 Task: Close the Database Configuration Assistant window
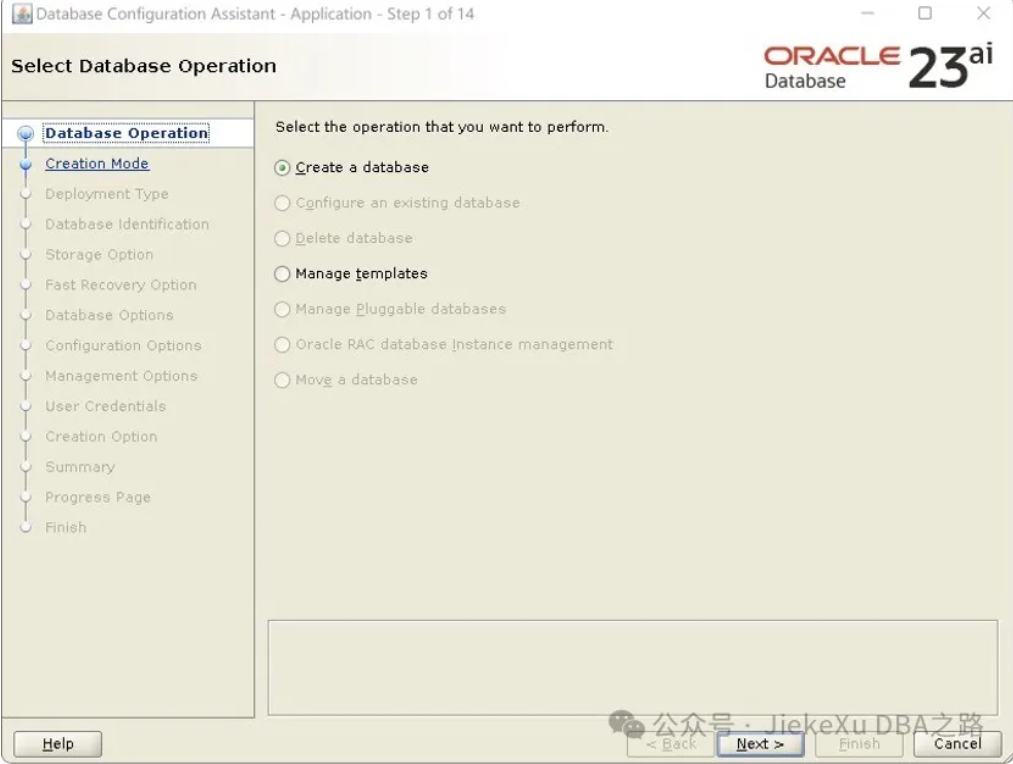tap(983, 14)
